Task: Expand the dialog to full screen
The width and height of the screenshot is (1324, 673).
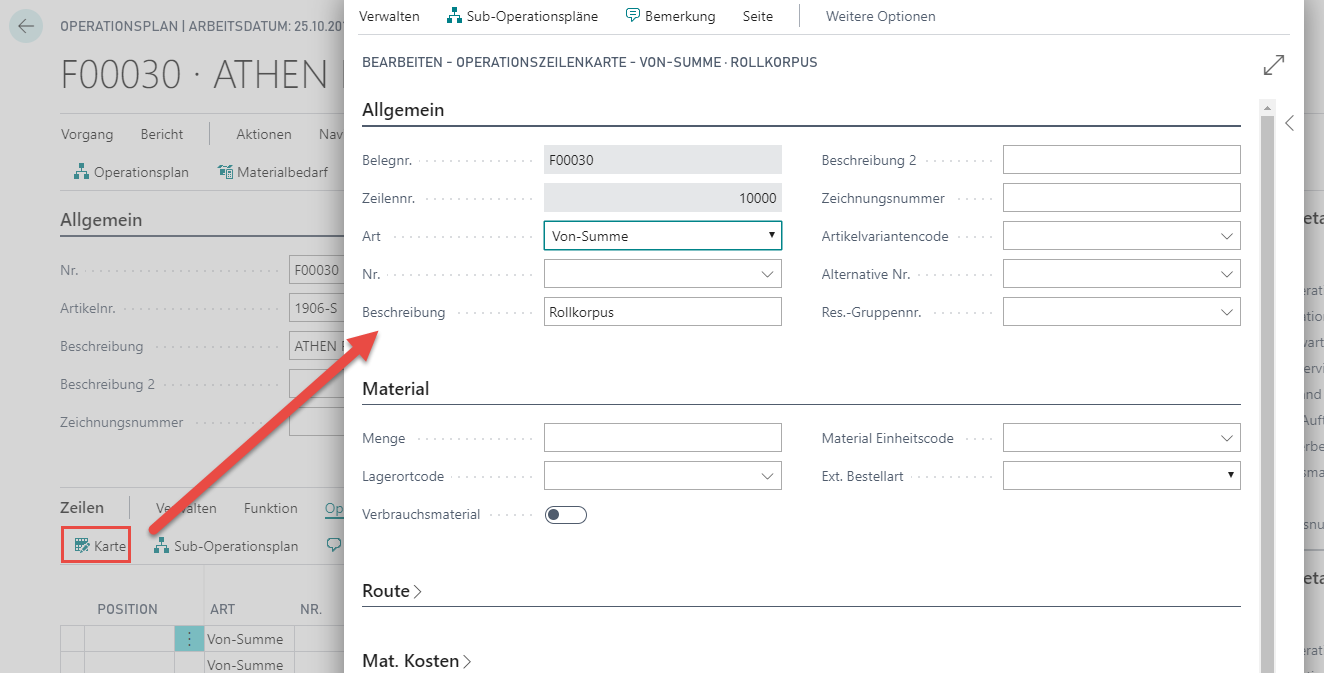Action: pos(1274,65)
